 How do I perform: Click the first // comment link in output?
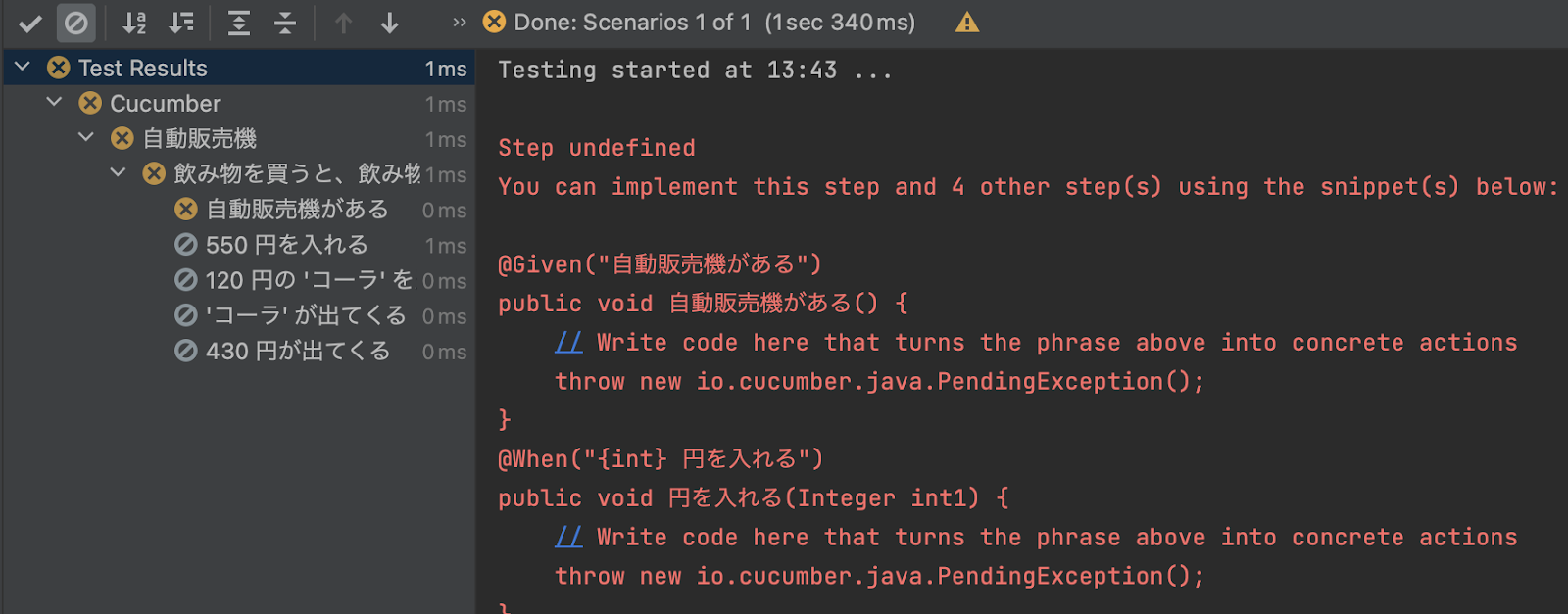[568, 342]
